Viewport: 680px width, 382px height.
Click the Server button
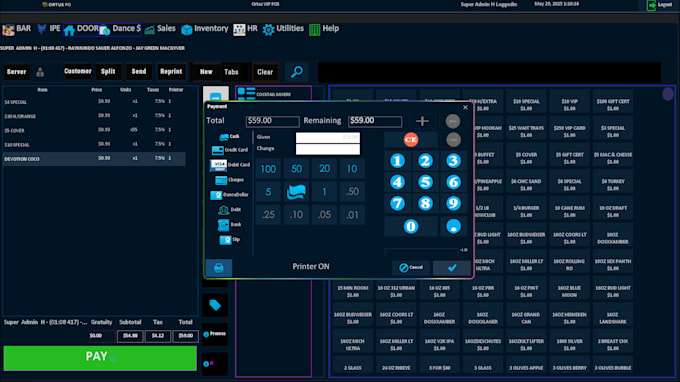pos(16,72)
